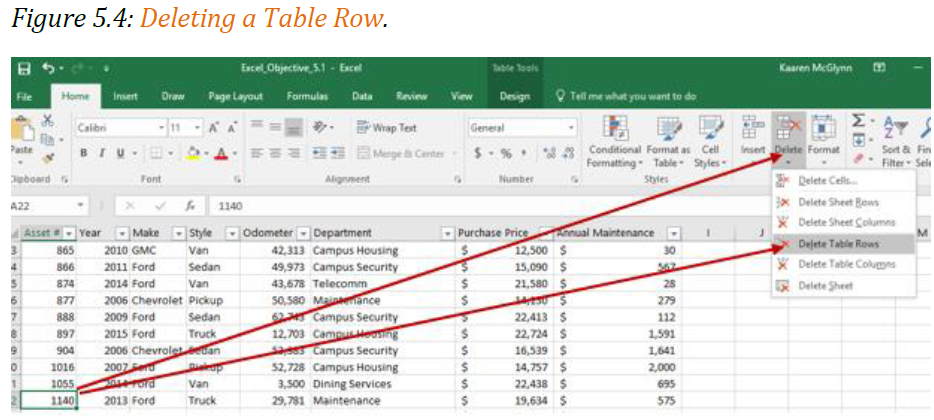Click the Increase Font Size icon
The height and width of the screenshot is (420, 934).
[214, 127]
